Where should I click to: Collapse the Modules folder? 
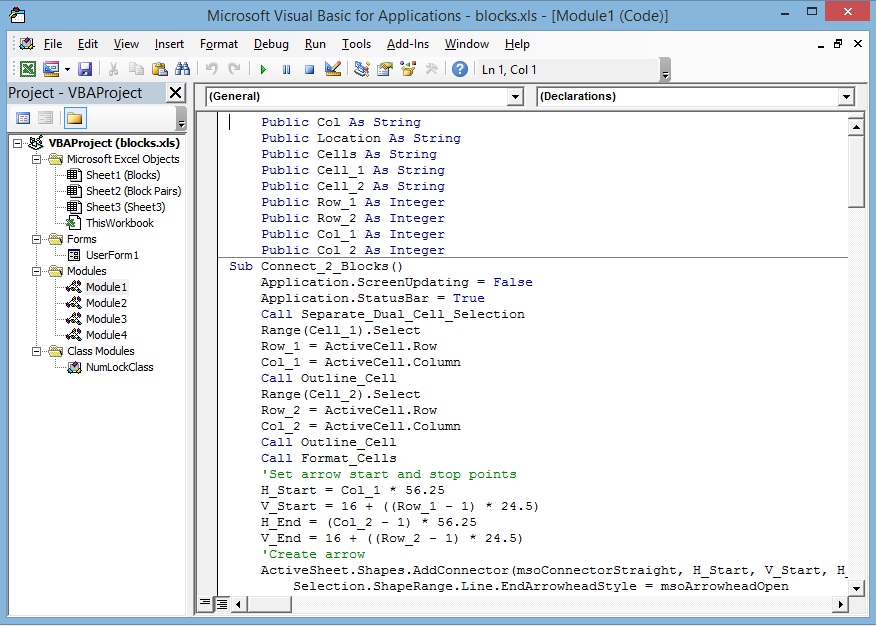[36, 271]
